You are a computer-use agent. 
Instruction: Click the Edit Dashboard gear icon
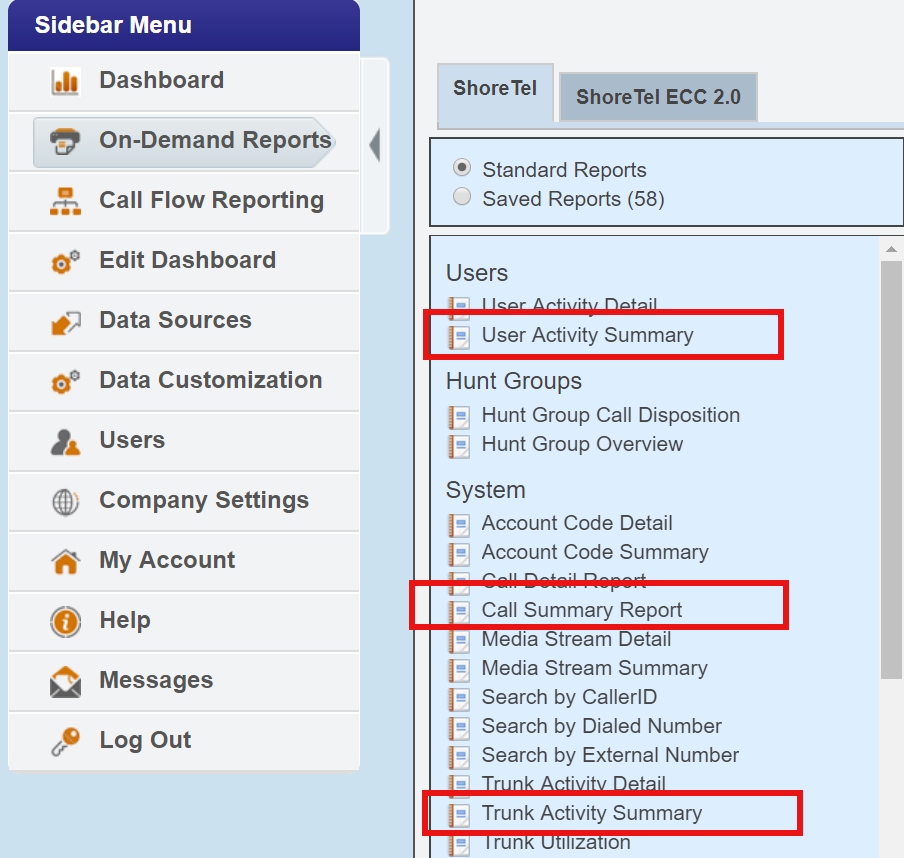65,262
